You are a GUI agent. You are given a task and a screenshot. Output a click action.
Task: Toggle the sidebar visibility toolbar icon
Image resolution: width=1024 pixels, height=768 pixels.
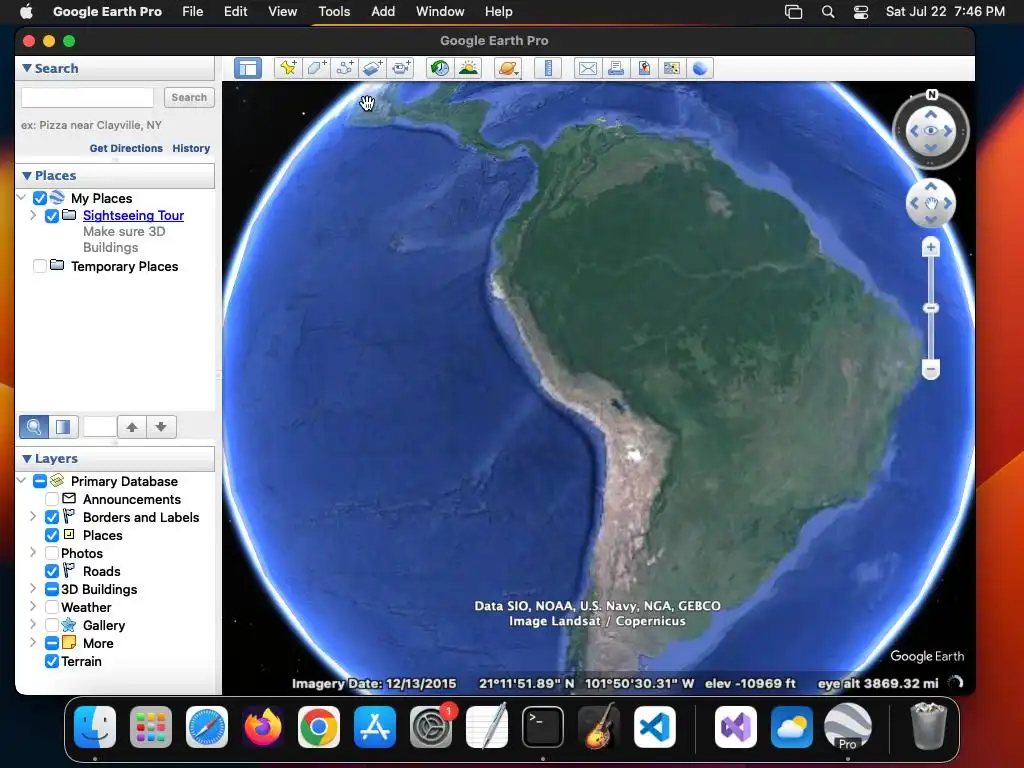tap(248, 68)
